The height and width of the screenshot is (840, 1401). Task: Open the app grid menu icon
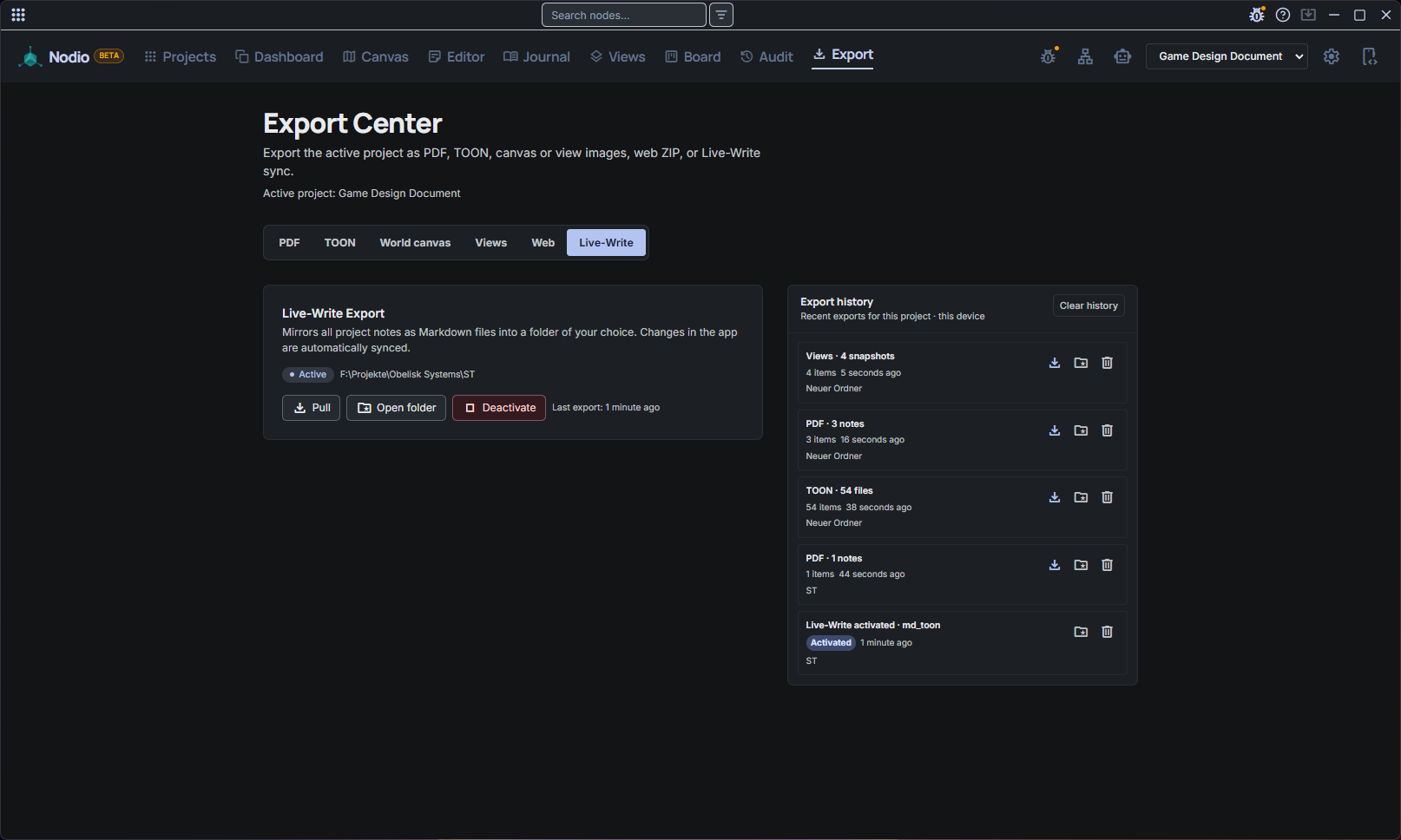(18, 15)
